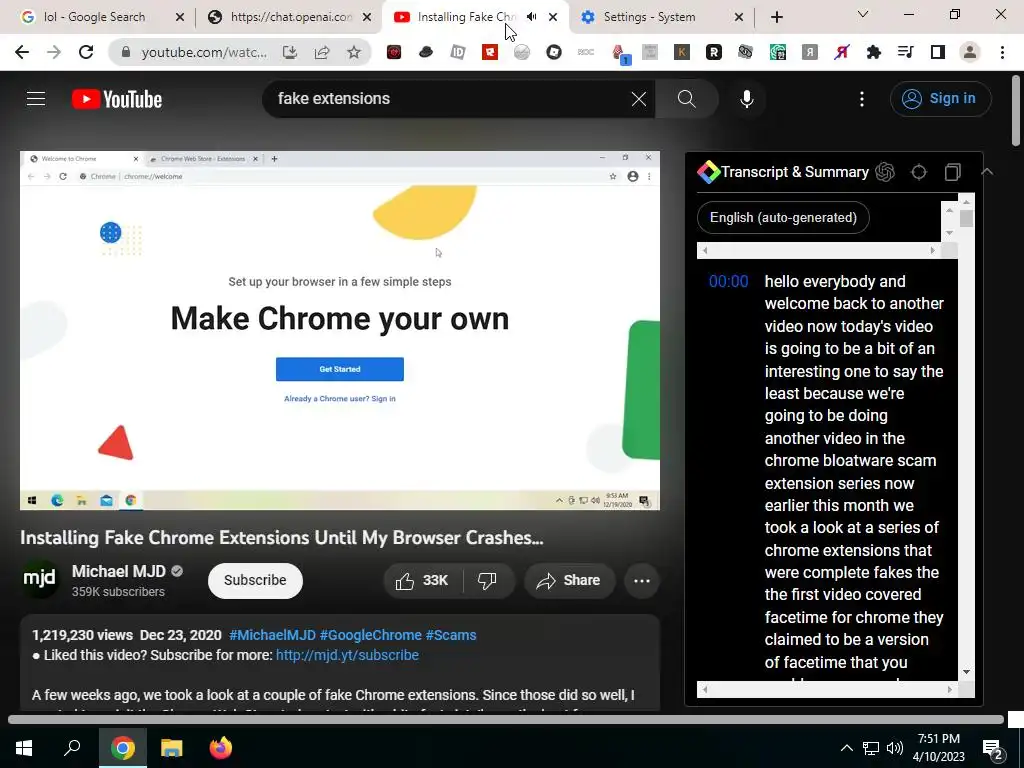Image resolution: width=1024 pixels, height=768 pixels.
Task: Run search with the magnifier button
Action: (686, 99)
